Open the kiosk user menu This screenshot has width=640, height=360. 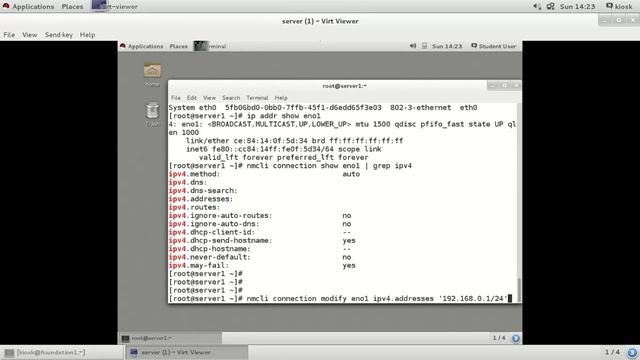(x=619, y=7)
